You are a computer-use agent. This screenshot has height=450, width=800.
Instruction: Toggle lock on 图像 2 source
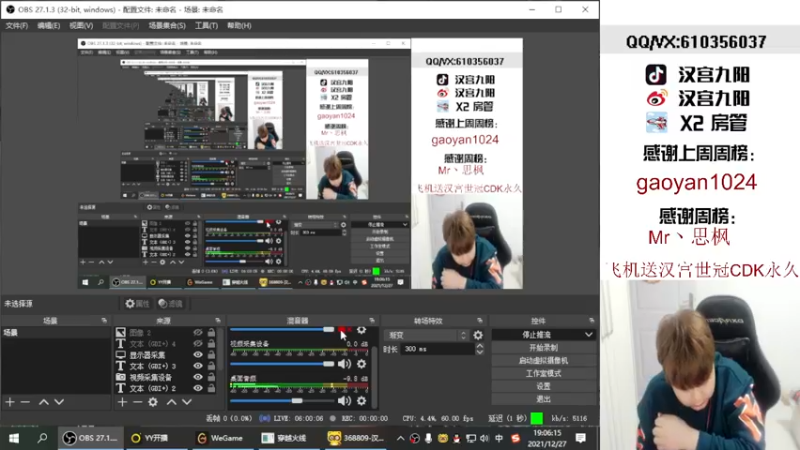click(x=211, y=332)
